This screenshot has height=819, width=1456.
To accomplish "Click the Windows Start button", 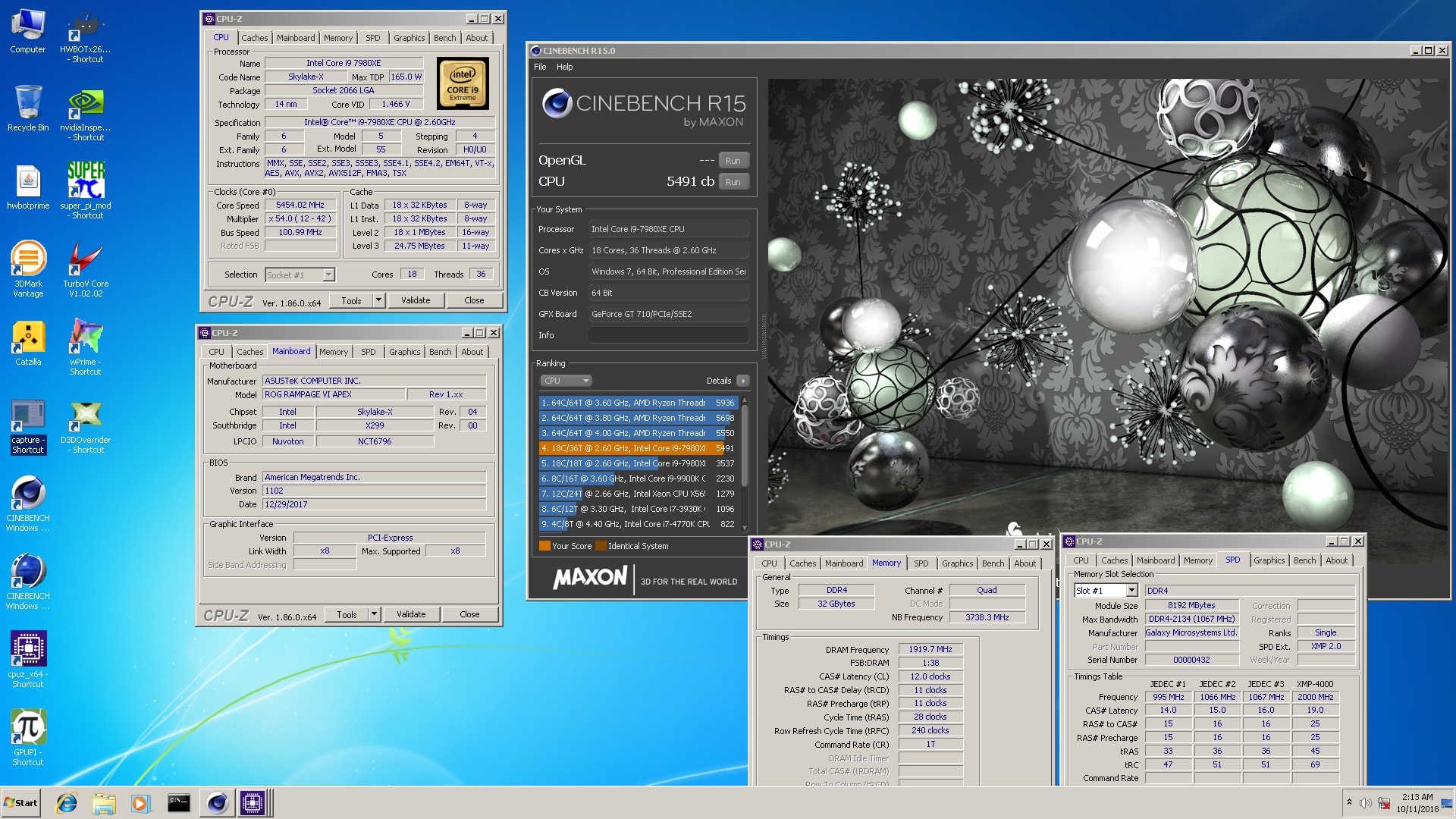I will click(21, 803).
